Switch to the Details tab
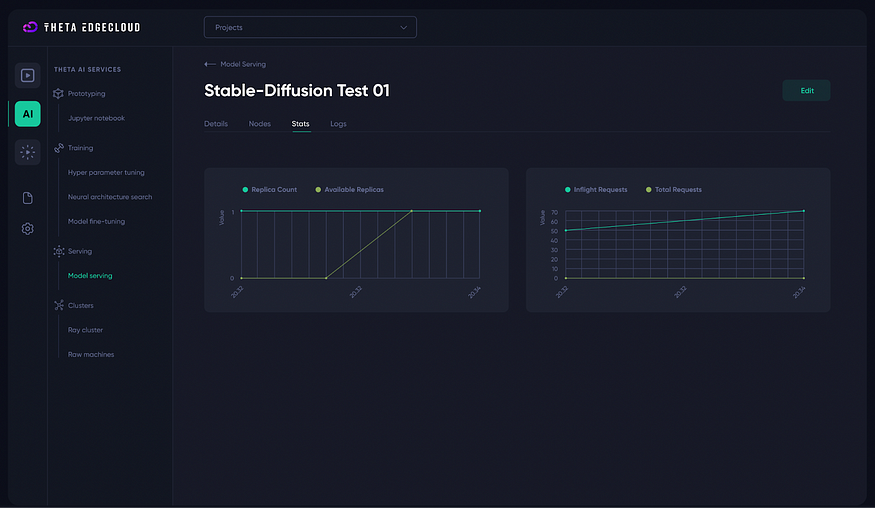Screen dimensions: 875x508 tap(216, 124)
